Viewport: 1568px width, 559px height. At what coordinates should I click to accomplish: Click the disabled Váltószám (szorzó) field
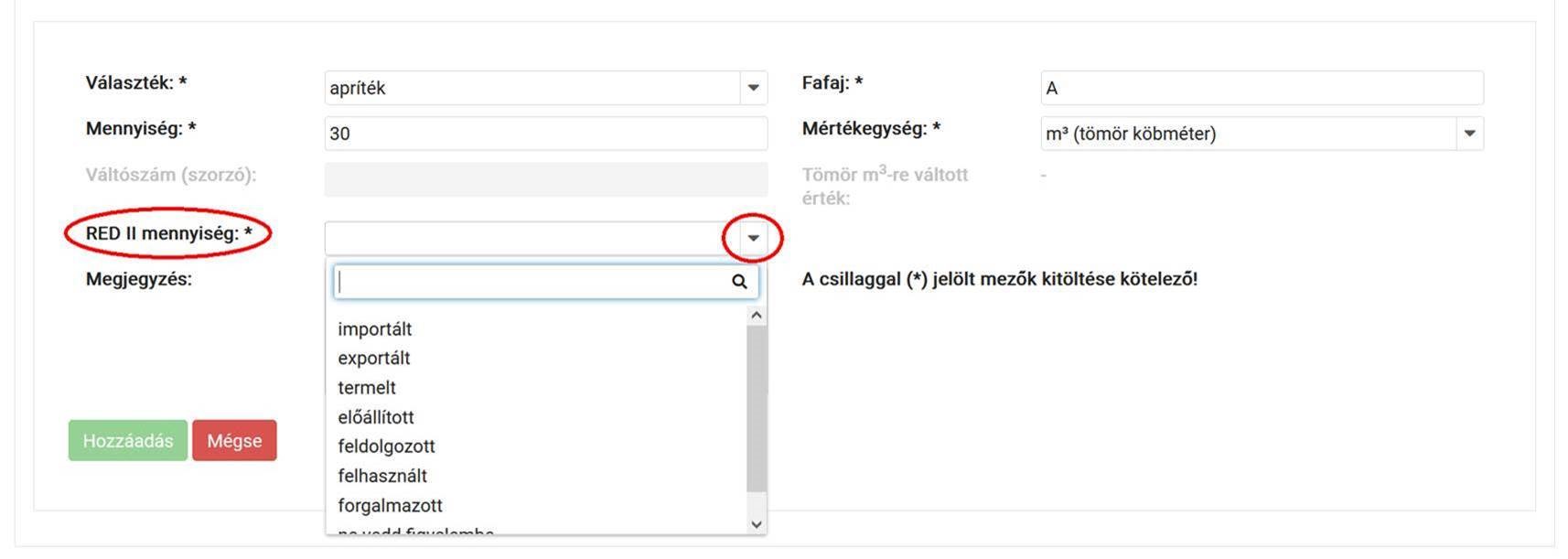pos(545,179)
